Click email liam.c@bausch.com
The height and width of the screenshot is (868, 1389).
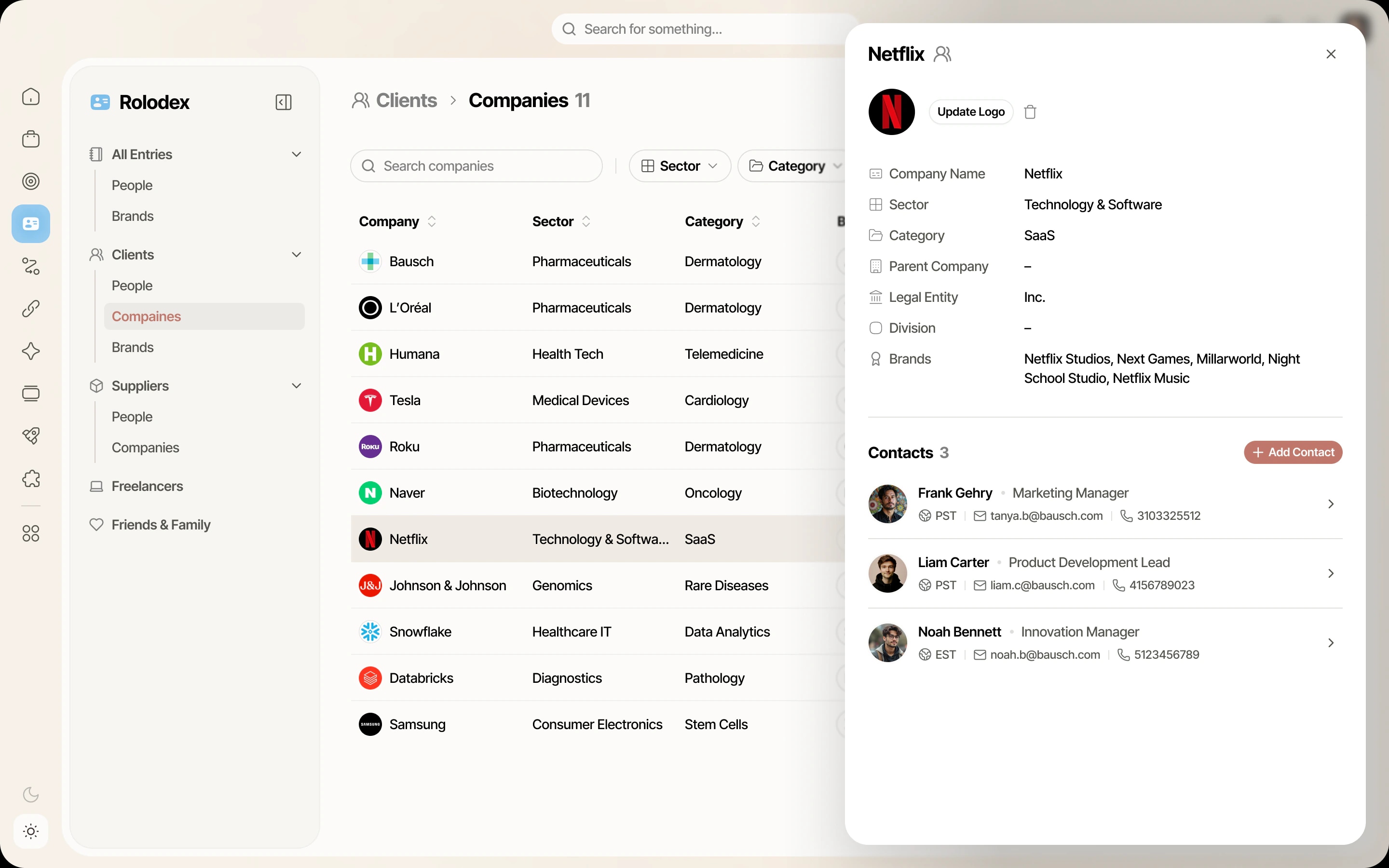1042,585
